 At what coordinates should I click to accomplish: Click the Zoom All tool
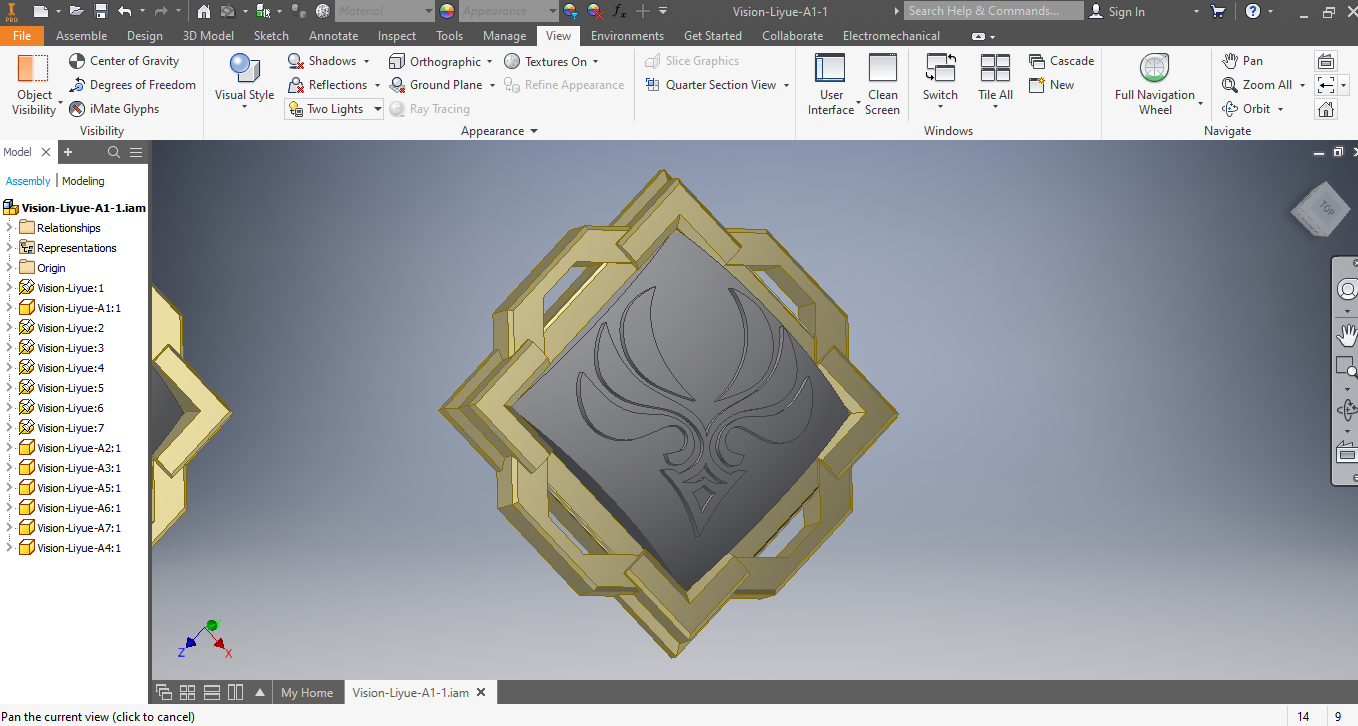click(1258, 85)
